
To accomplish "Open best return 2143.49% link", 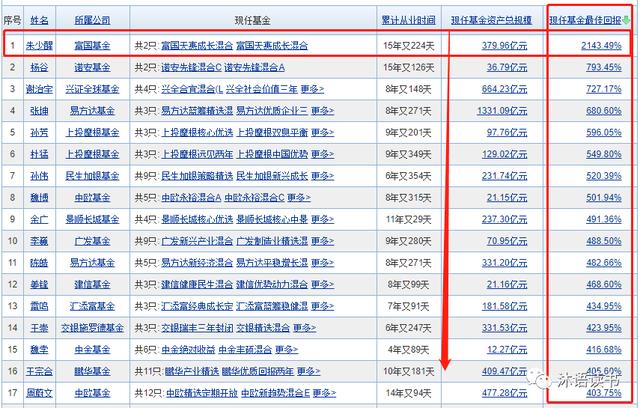I will click(x=601, y=45).
